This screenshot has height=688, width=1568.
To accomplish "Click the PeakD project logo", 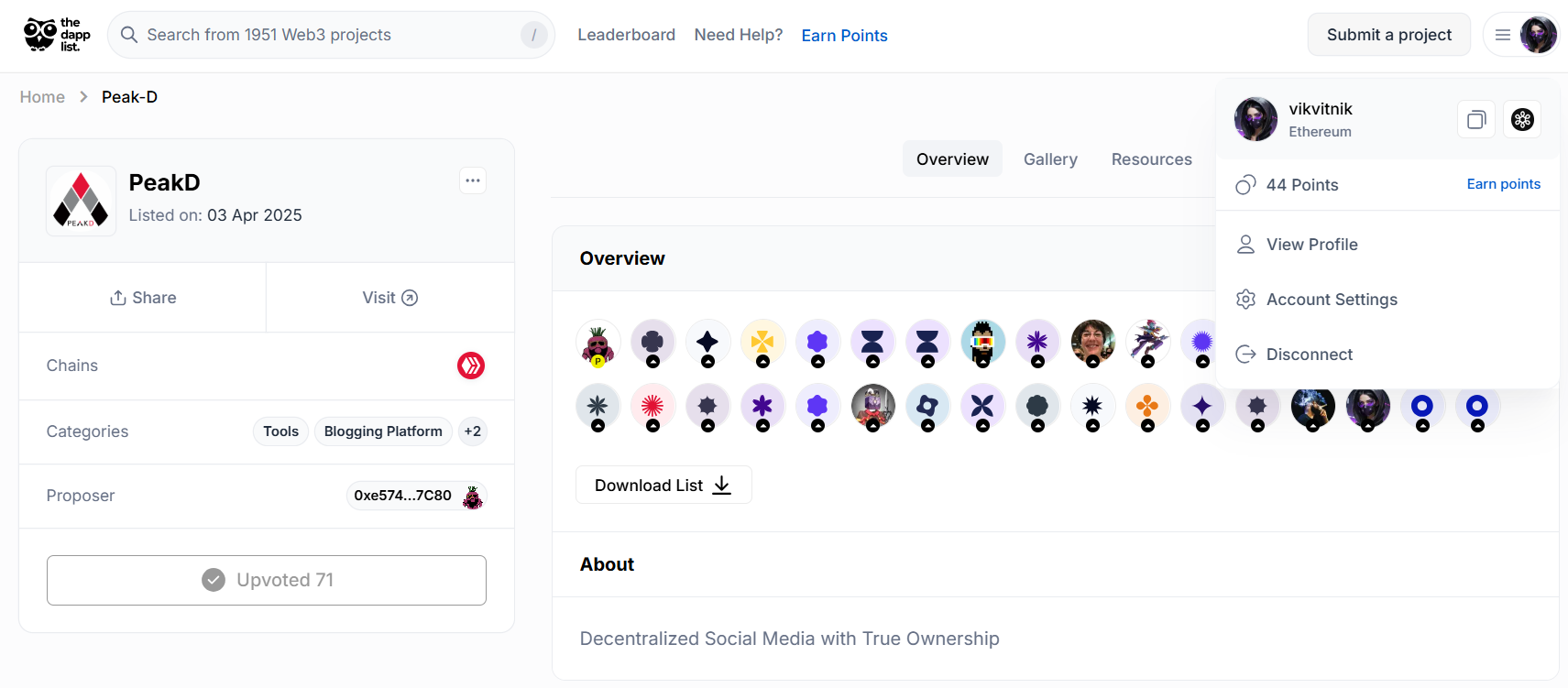I will pyautogui.click(x=81, y=201).
